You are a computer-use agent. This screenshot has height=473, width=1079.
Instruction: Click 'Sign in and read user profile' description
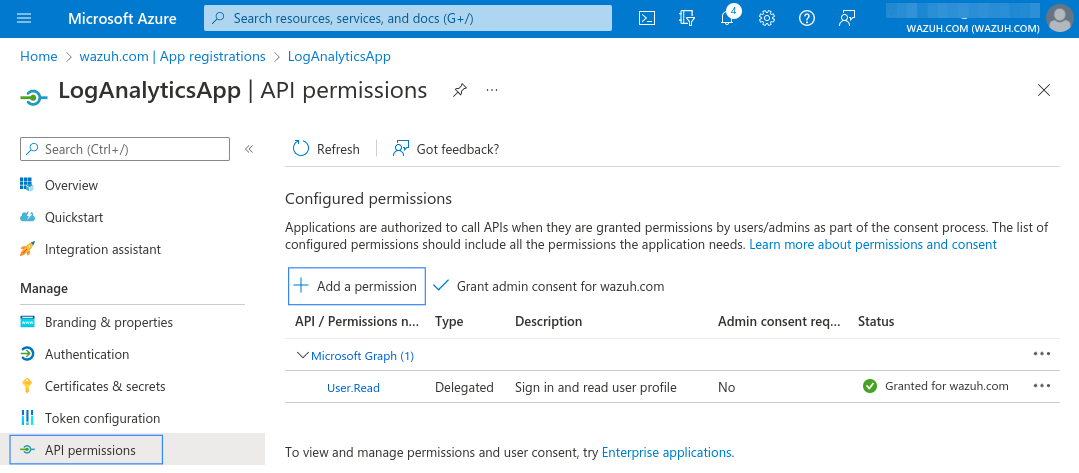[x=596, y=388]
